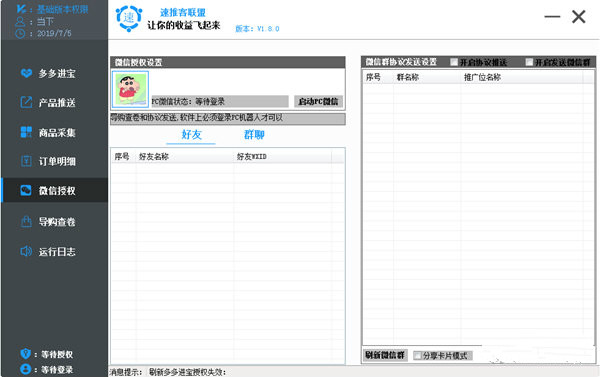Click the shopping bag icon beside 导购查卷
This screenshot has width=600, height=377.
(x=26, y=221)
